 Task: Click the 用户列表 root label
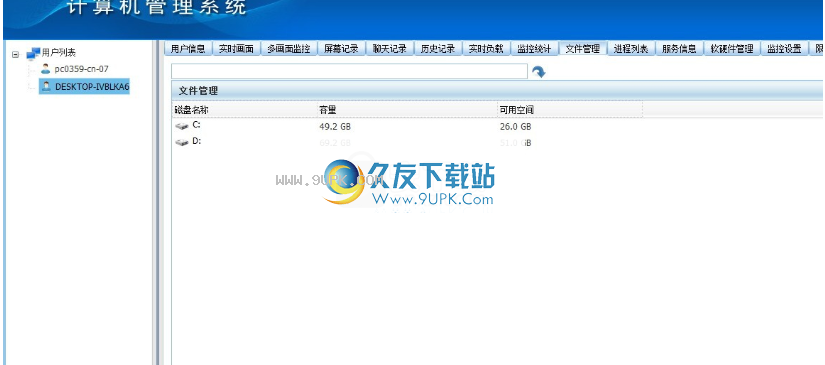click(x=58, y=53)
